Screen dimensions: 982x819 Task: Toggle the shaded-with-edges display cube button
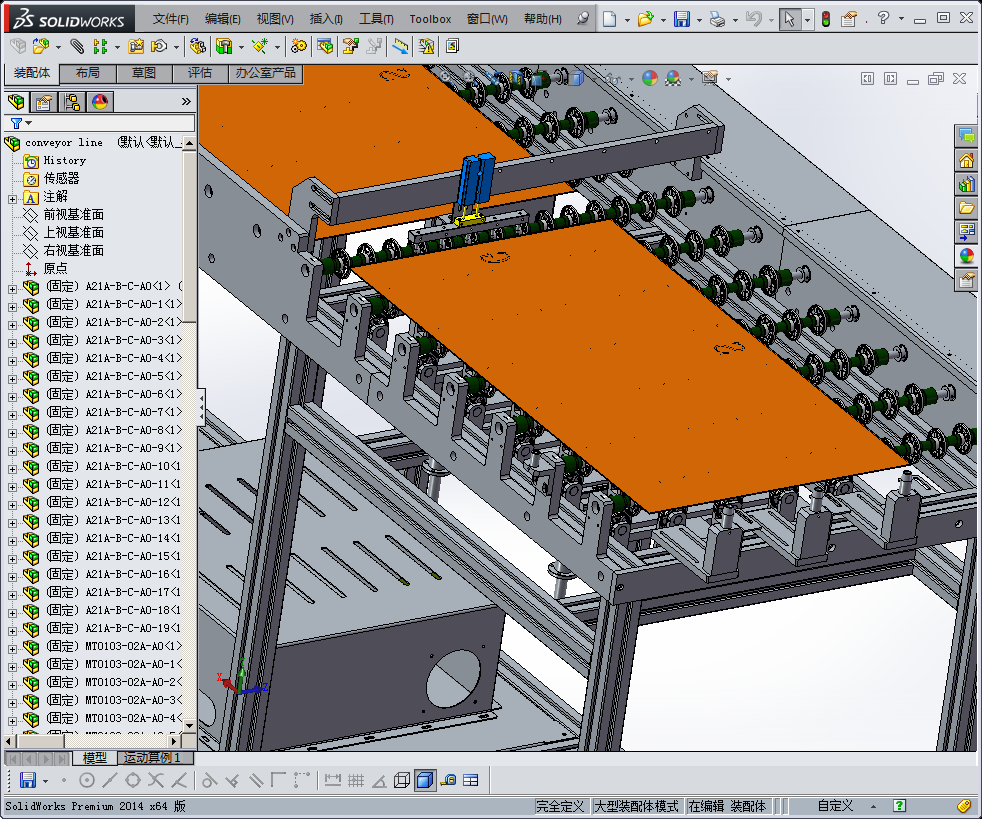click(x=425, y=780)
